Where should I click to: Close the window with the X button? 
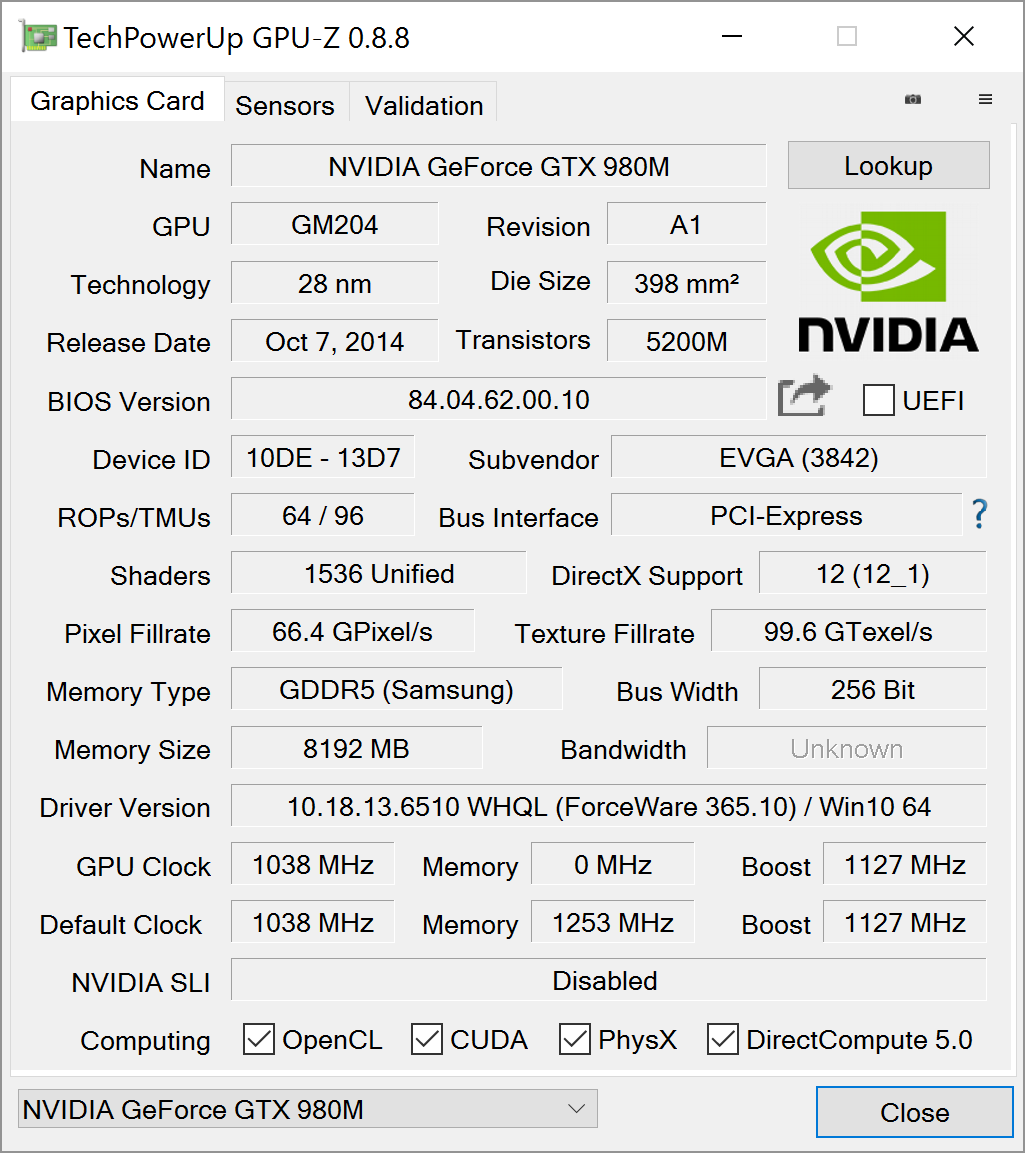pos(963,36)
